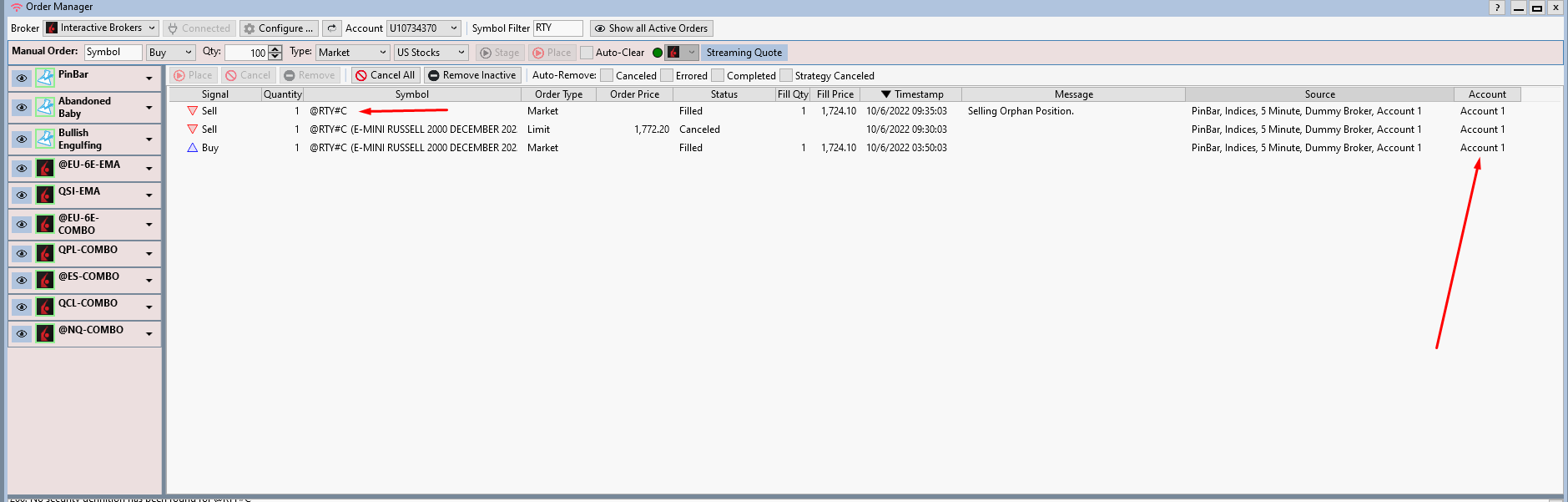Sort orders by the Status column header
The height and width of the screenshot is (502, 1568).
tap(724, 94)
